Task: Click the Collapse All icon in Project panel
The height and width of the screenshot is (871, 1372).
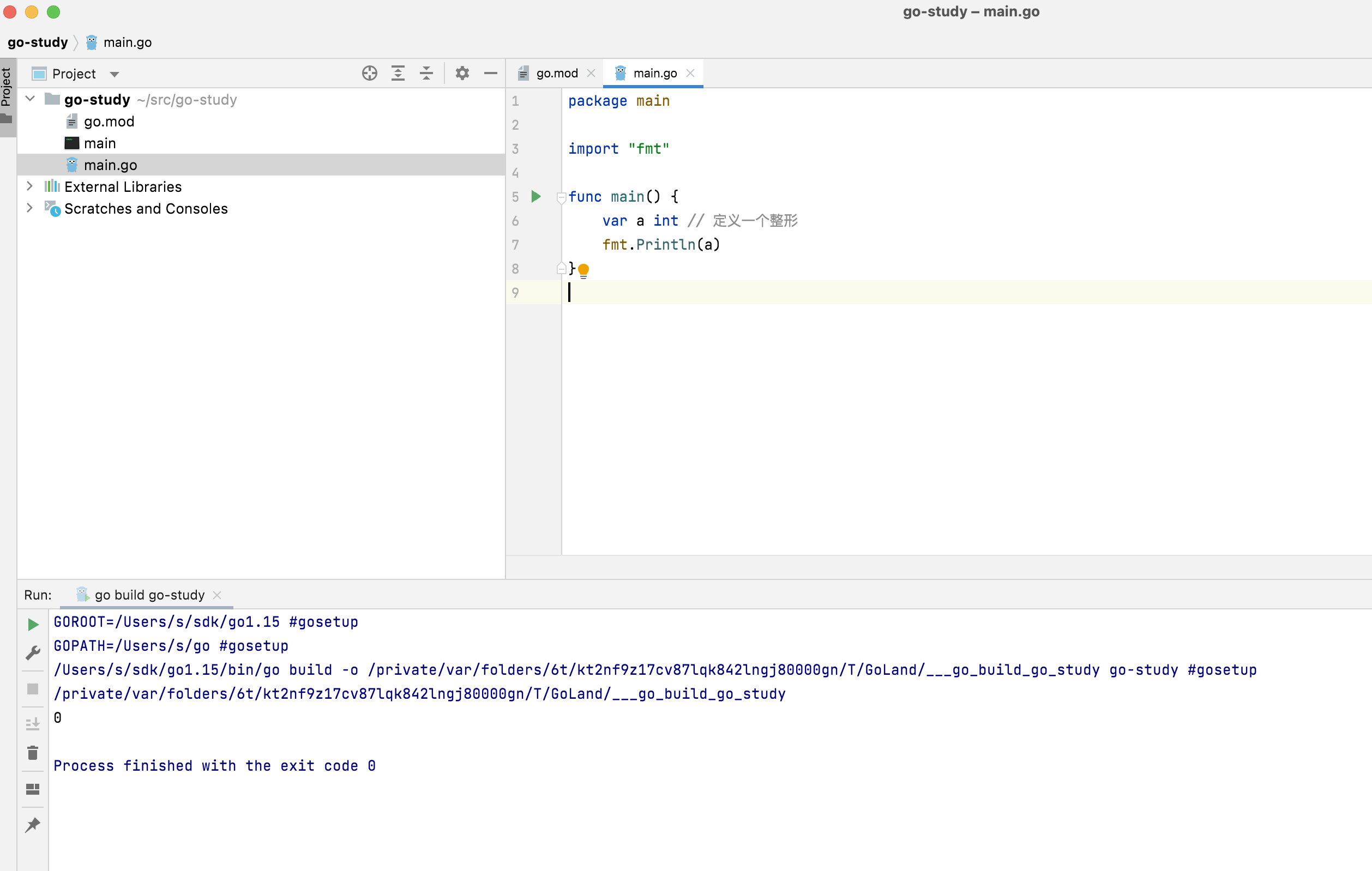Action: 426,74
